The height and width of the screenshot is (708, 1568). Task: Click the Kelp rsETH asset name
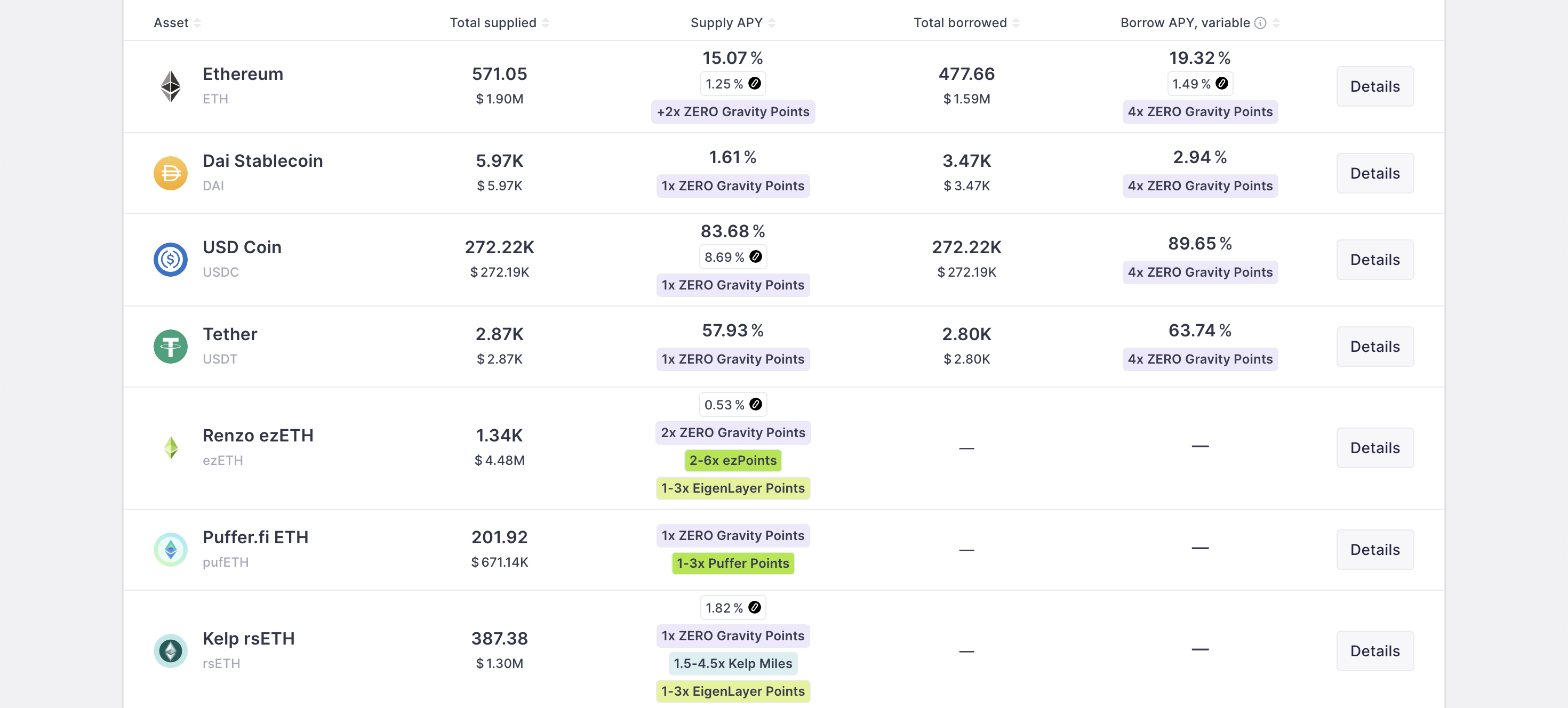[249, 639]
